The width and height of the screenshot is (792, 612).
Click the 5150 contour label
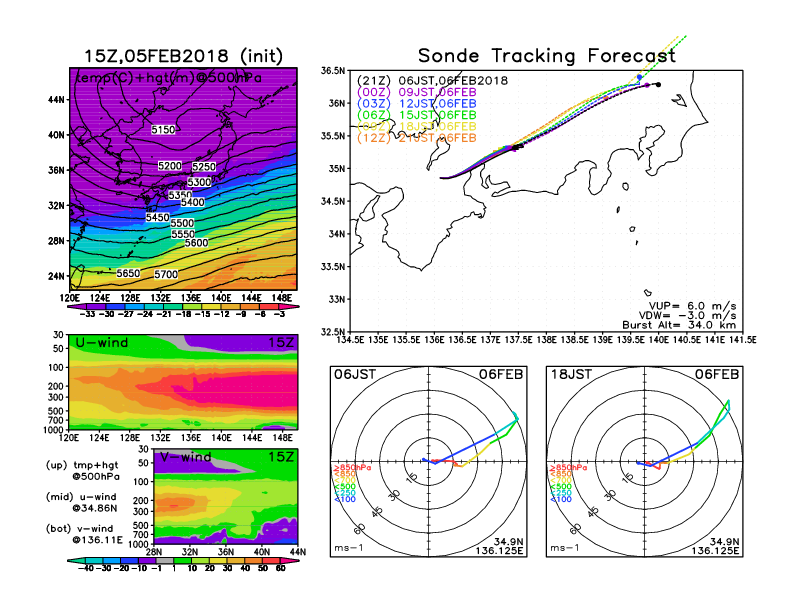click(163, 130)
